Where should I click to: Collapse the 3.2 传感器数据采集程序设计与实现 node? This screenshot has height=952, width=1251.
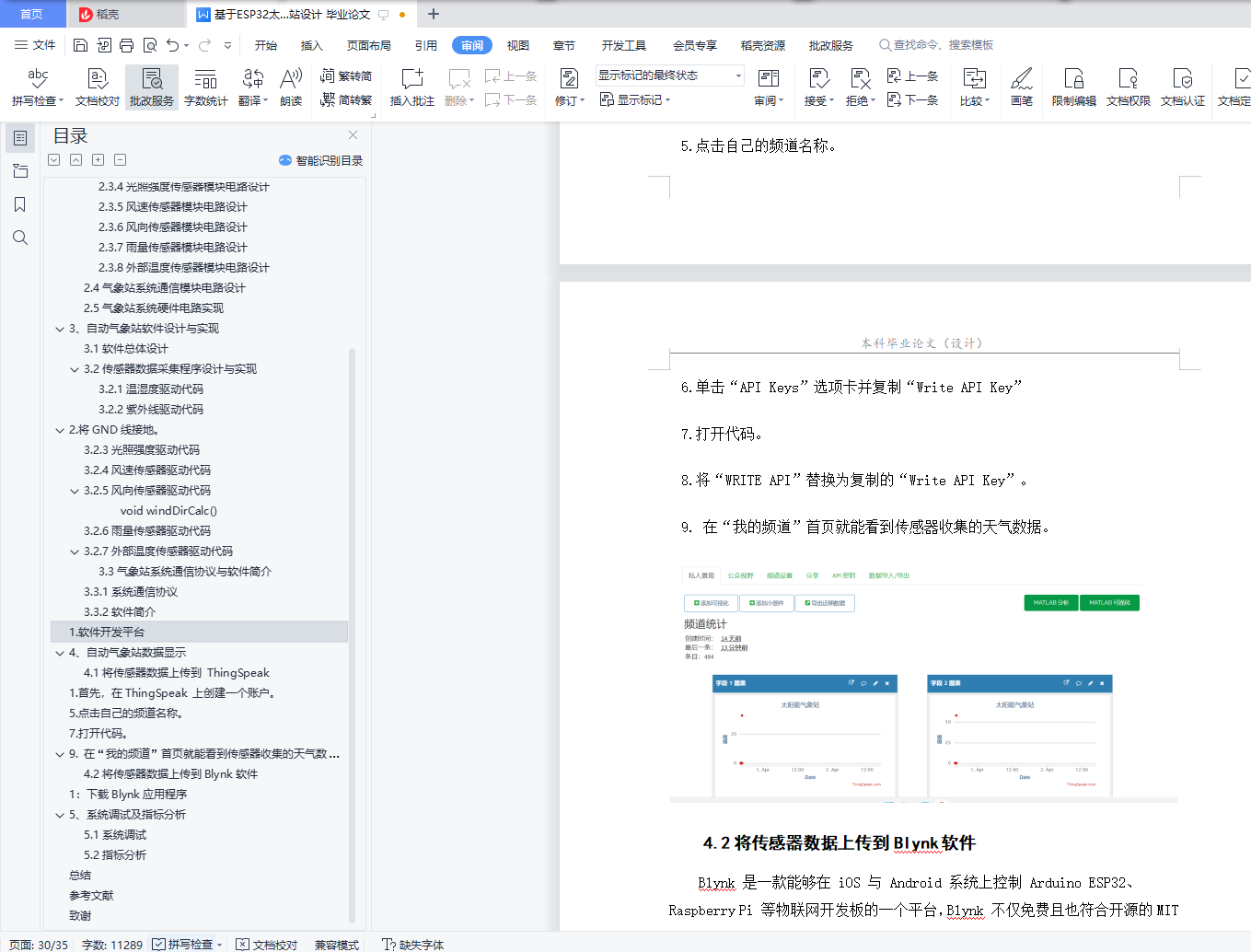pyautogui.click(x=75, y=369)
